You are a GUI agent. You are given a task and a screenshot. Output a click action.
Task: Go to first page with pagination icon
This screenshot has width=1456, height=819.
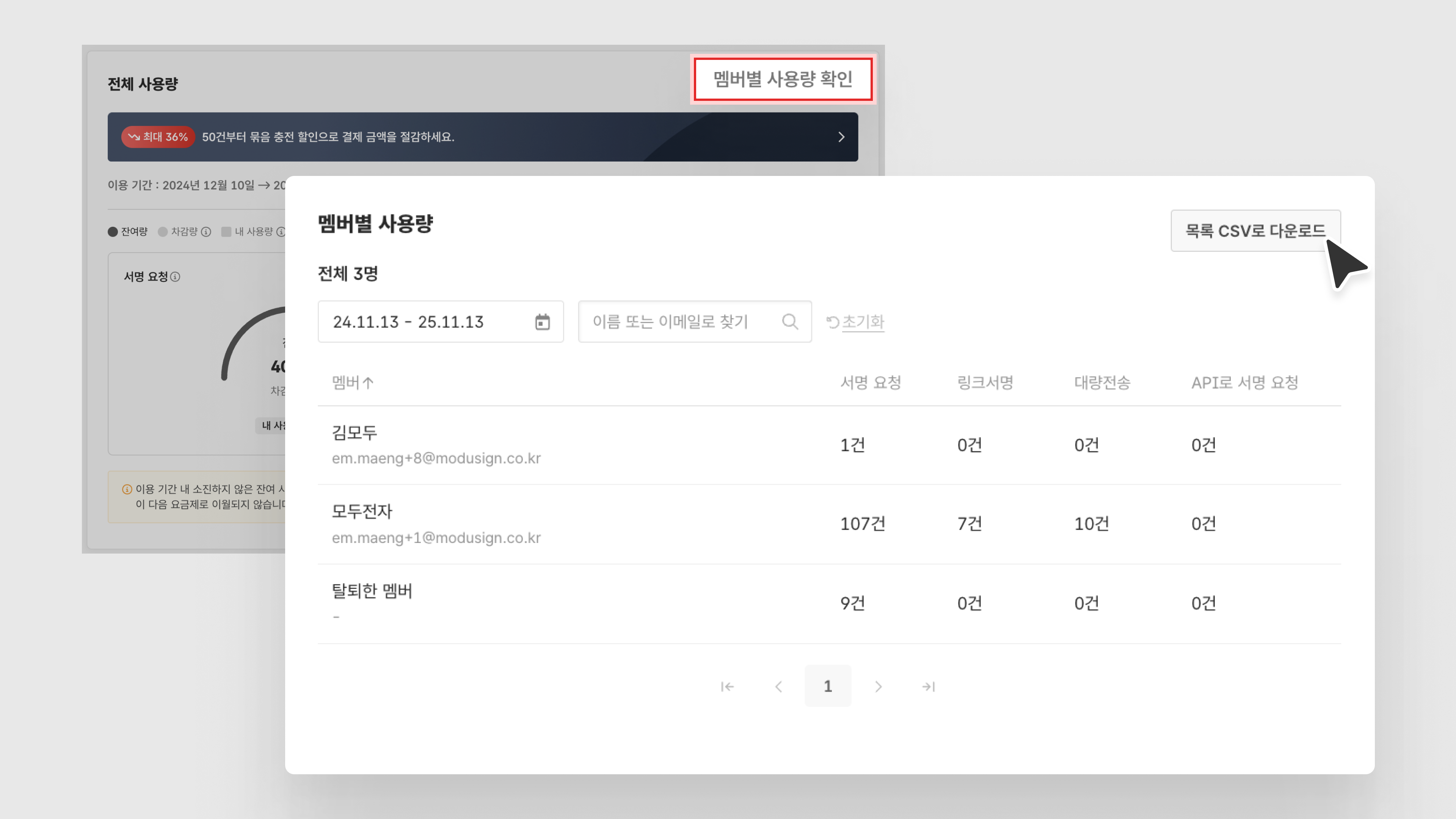click(727, 686)
